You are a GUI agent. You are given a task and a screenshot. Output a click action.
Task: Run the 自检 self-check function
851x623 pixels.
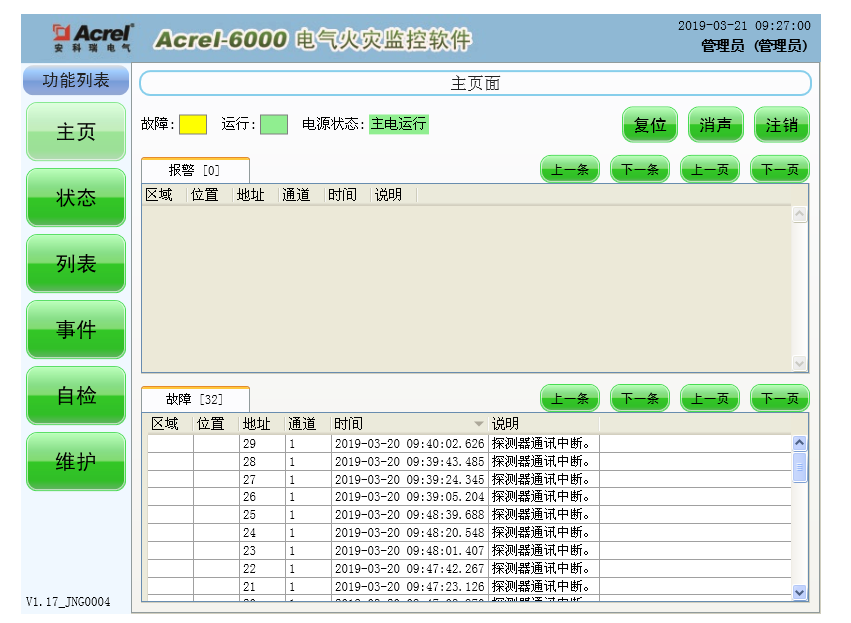click(76, 396)
